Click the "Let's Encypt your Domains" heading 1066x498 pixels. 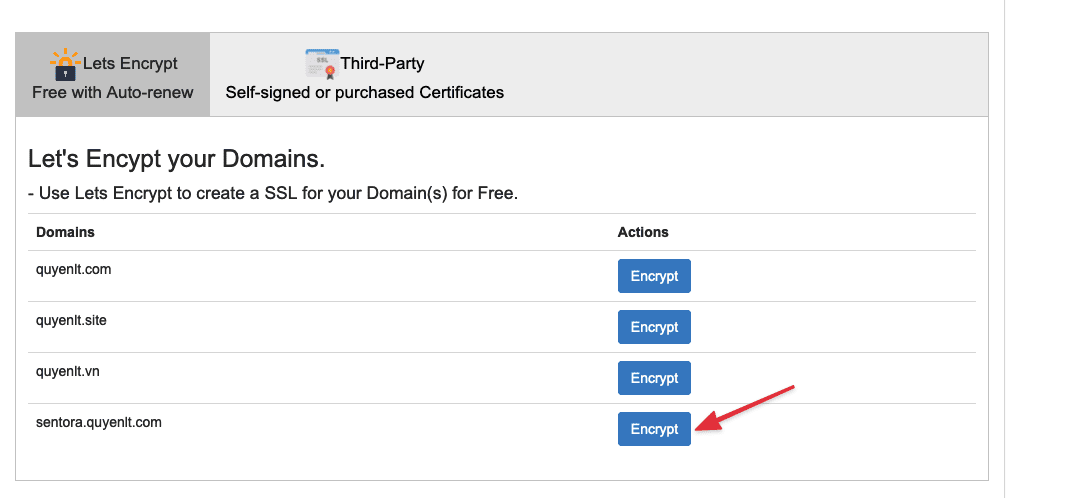pyautogui.click(x=177, y=159)
